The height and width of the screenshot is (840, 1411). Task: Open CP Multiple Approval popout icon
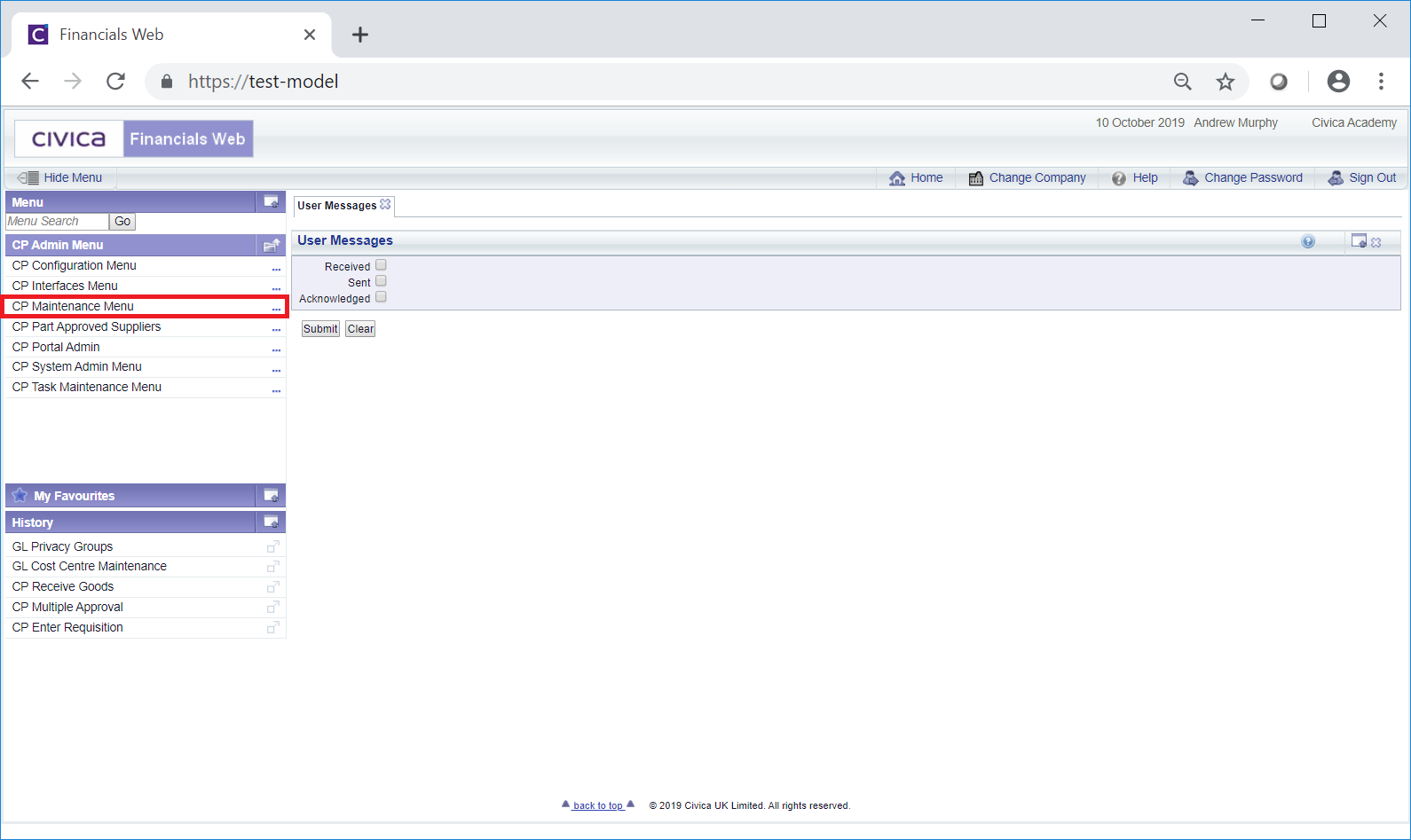273,607
